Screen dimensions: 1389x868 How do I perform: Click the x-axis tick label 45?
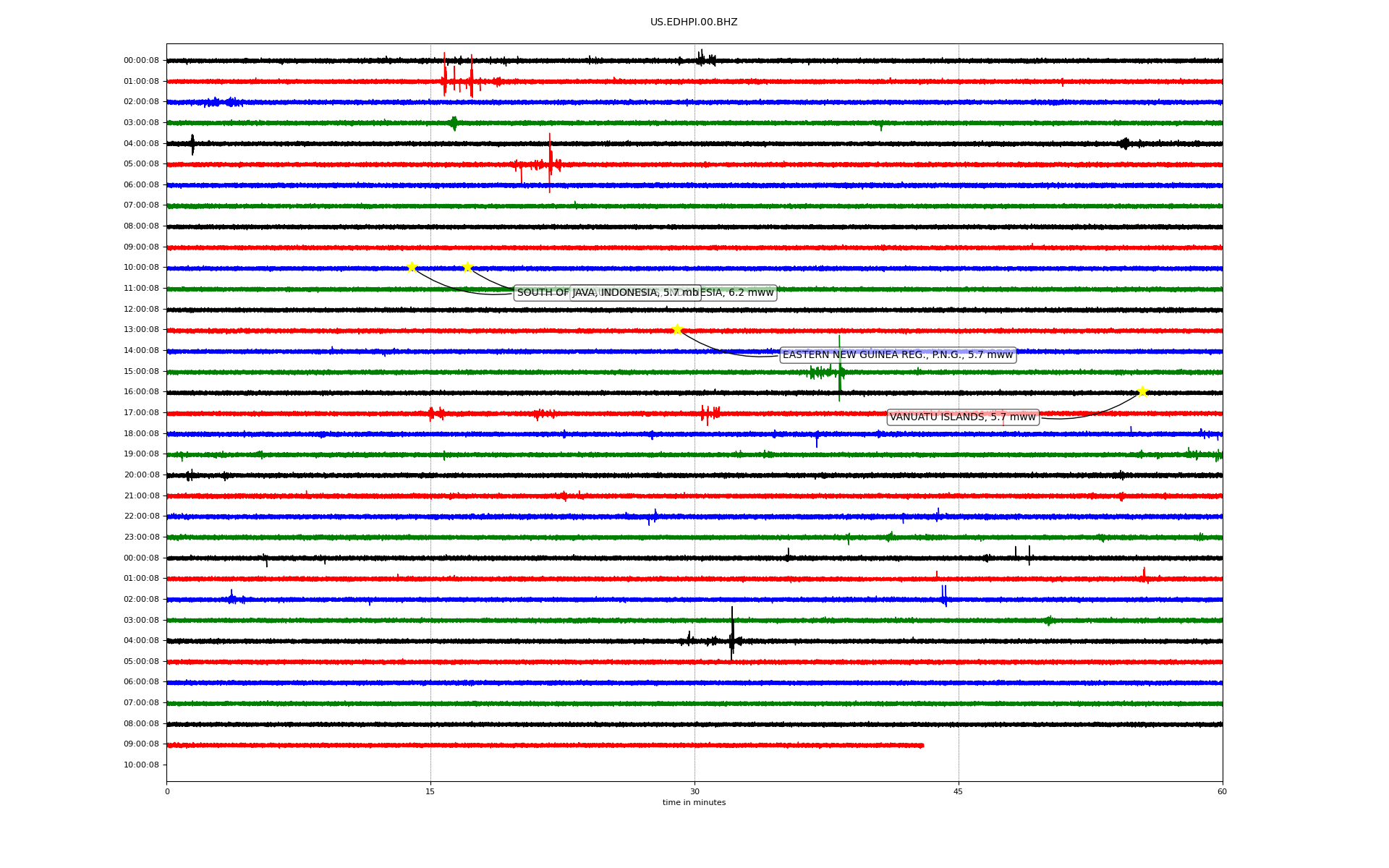(x=959, y=791)
